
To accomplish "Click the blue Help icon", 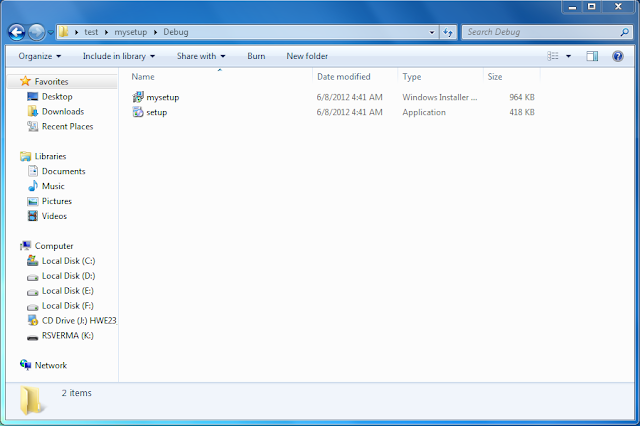I will pyautogui.click(x=618, y=56).
